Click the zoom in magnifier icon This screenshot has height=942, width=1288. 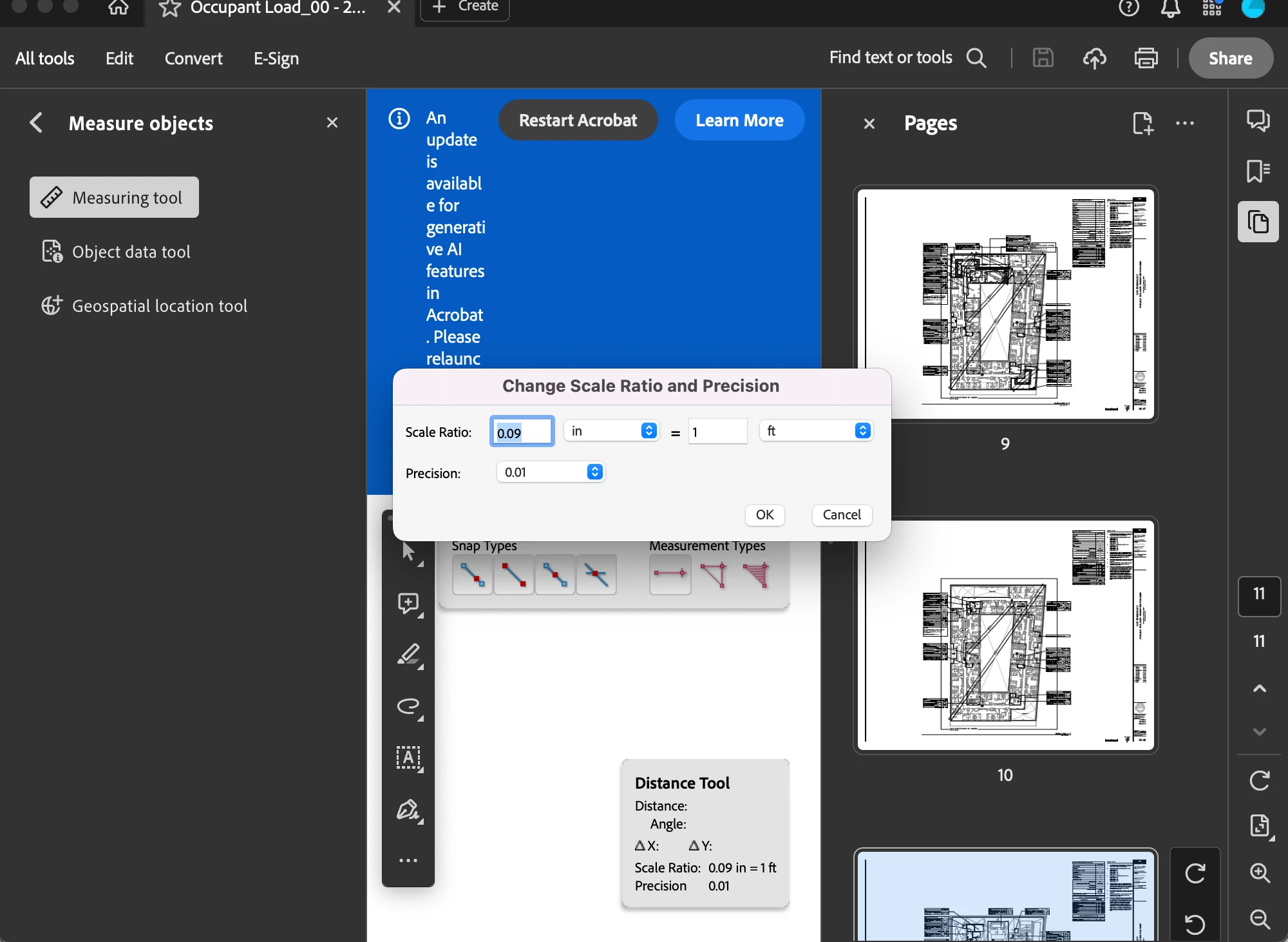[1259, 872]
